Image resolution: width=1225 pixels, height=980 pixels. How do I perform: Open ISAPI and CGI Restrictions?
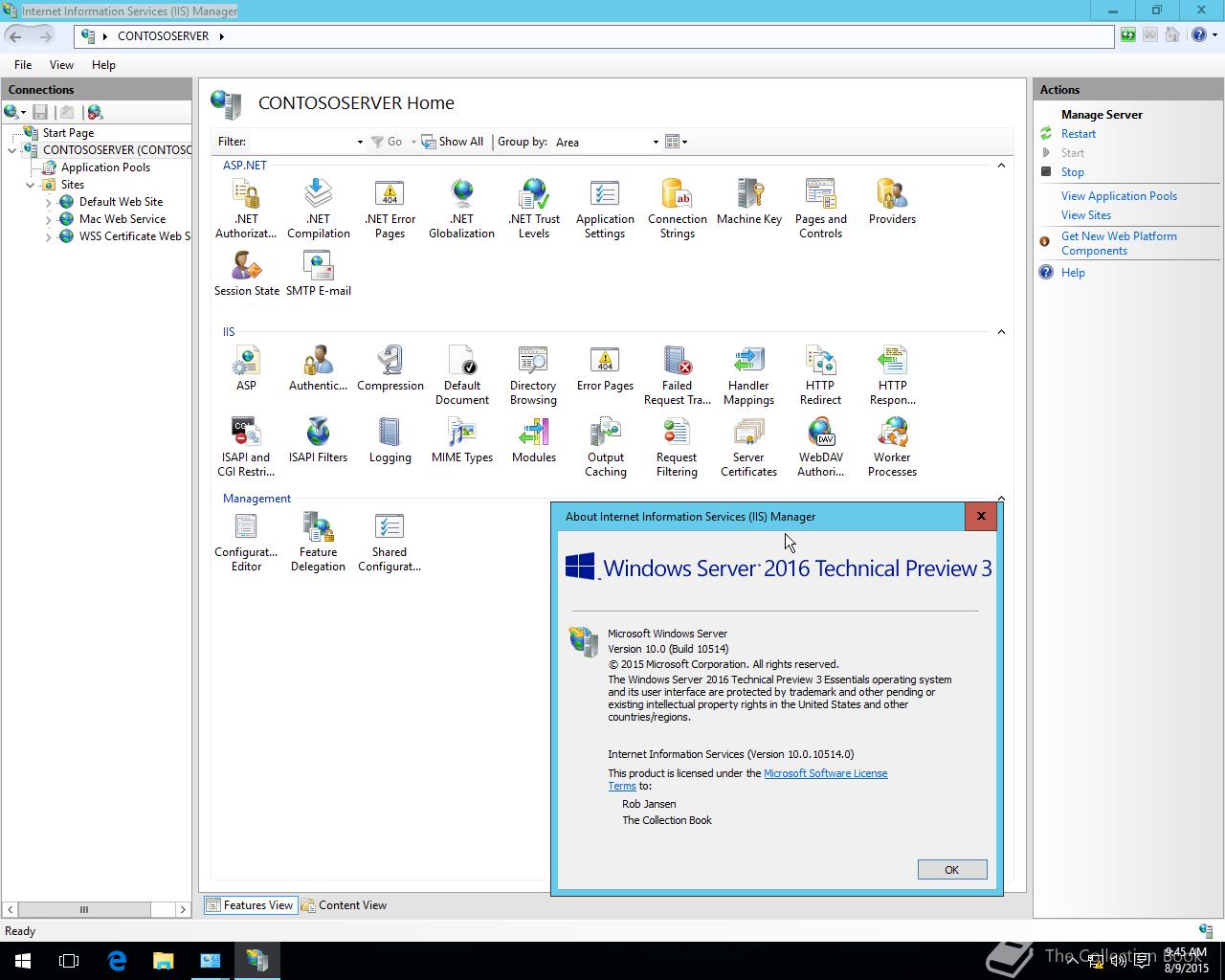(x=246, y=447)
